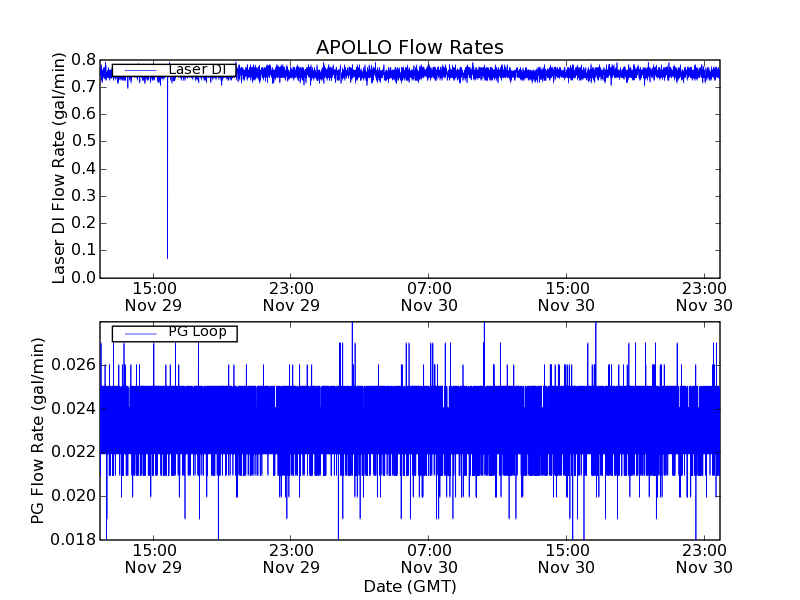800x600 pixels.
Task: Click '23:00 Nov 30' under the PG Loop plot
Action: [705, 559]
